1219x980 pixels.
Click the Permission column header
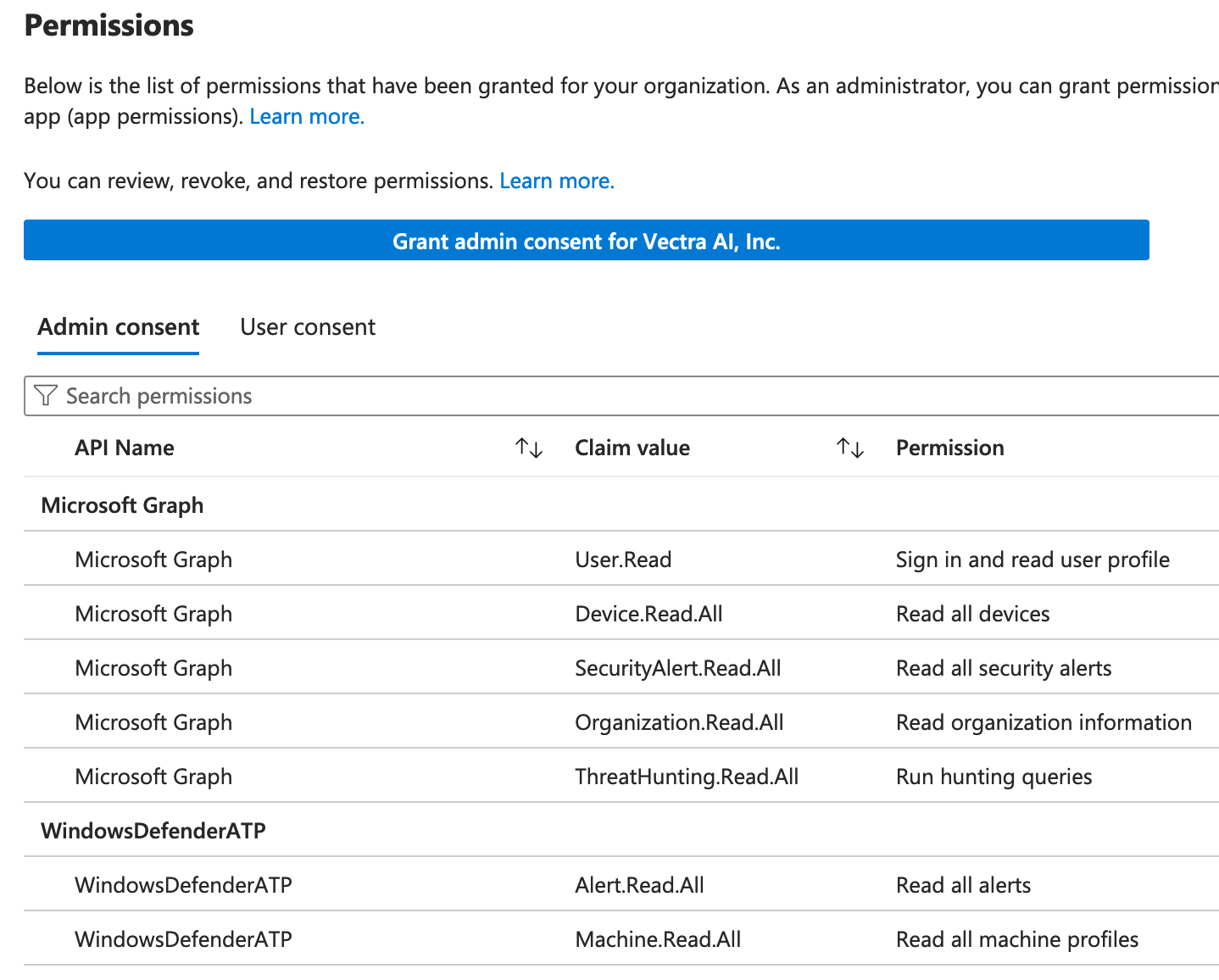[x=949, y=448]
